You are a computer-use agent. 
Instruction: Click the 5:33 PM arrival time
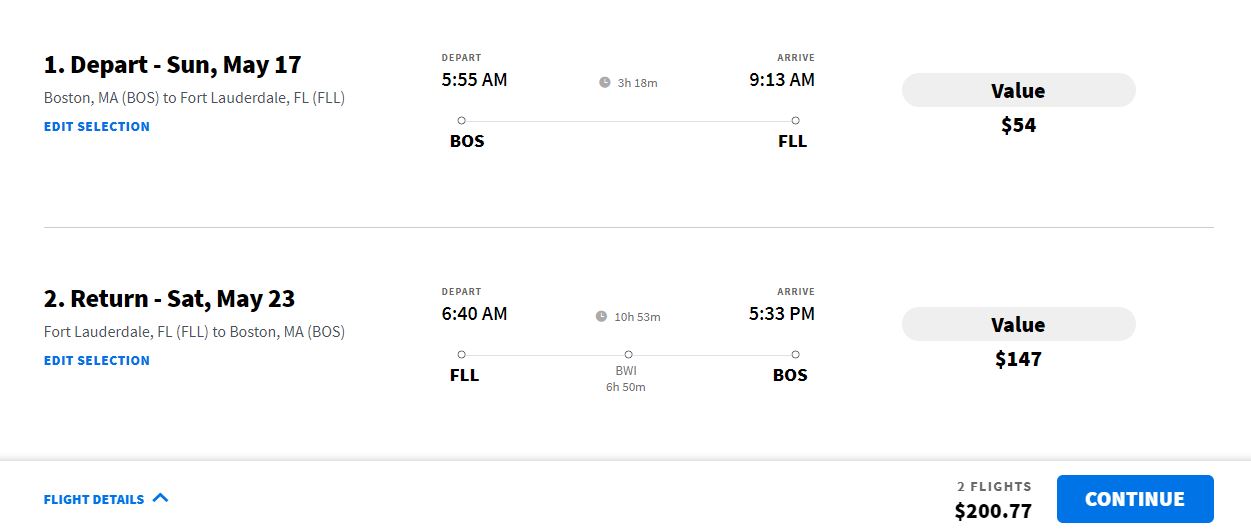[x=781, y=314]
